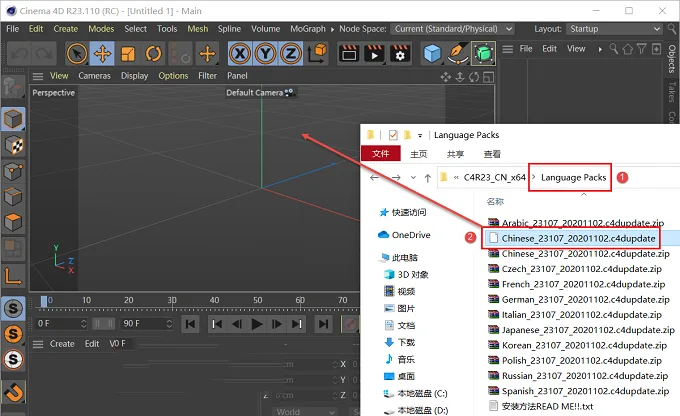Toggle the coordinate system icon

click(317, 54)
